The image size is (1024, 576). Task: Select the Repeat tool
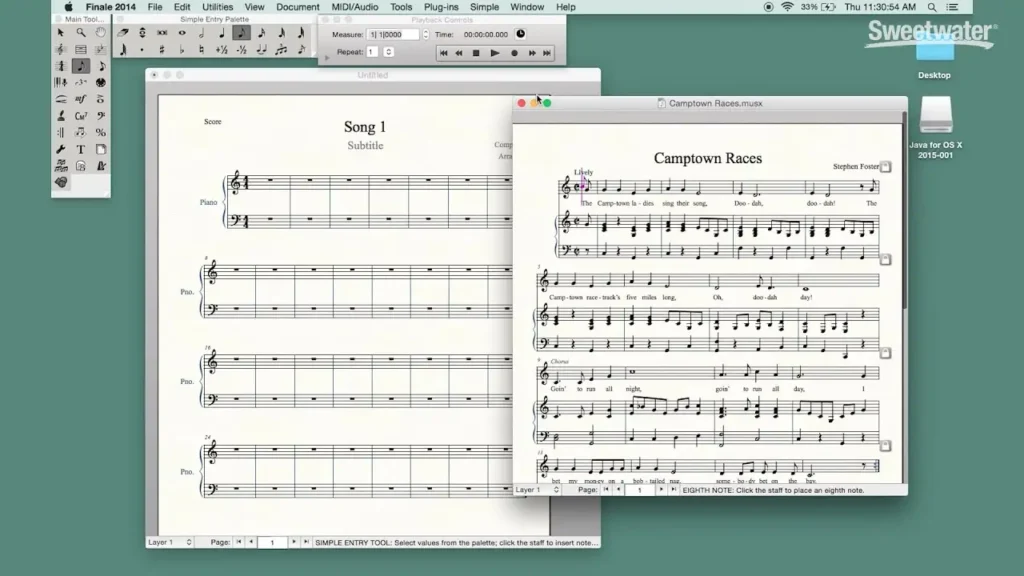[61, 133]
